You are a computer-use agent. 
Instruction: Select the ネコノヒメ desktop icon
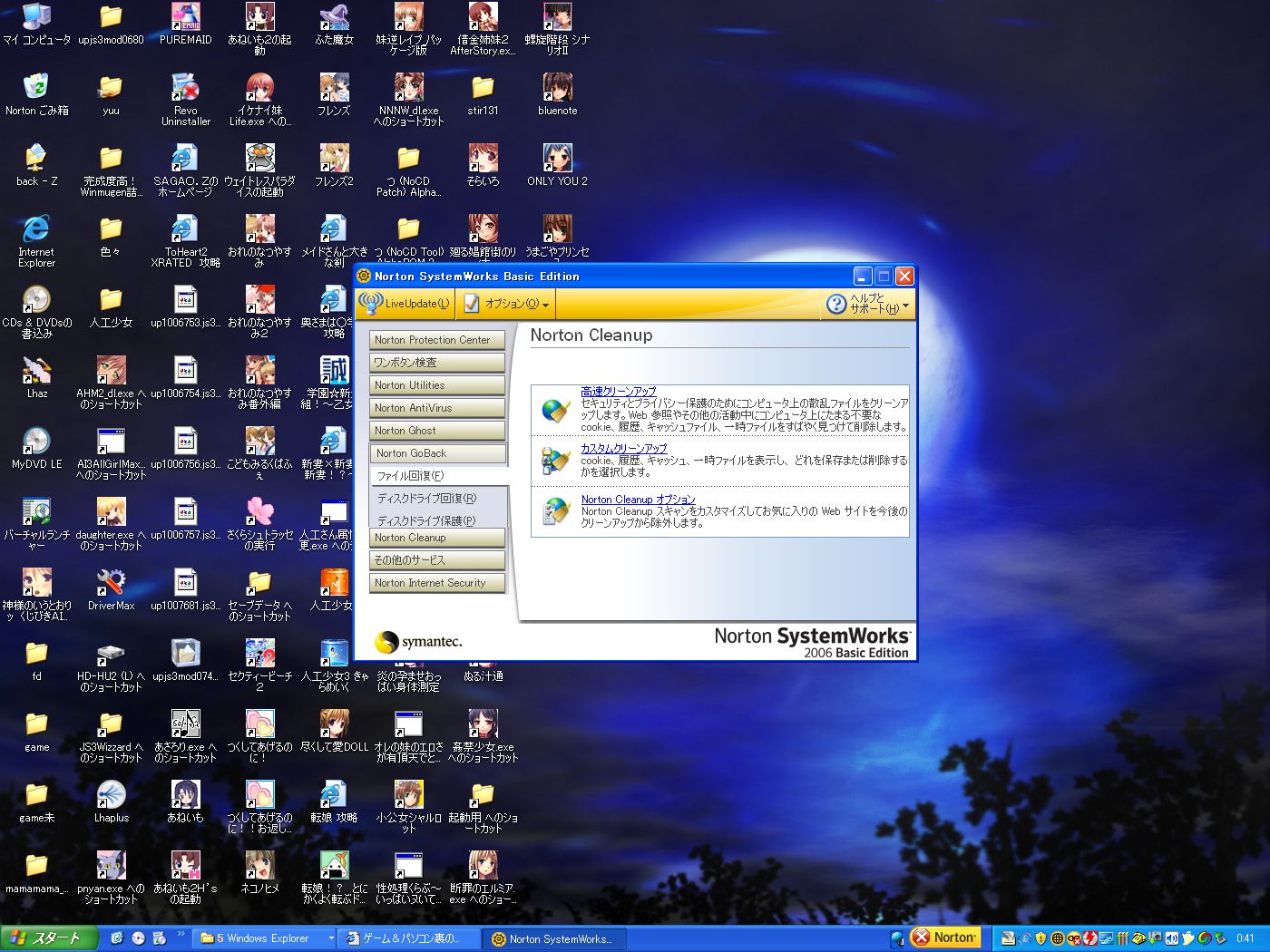coord(259,872)
